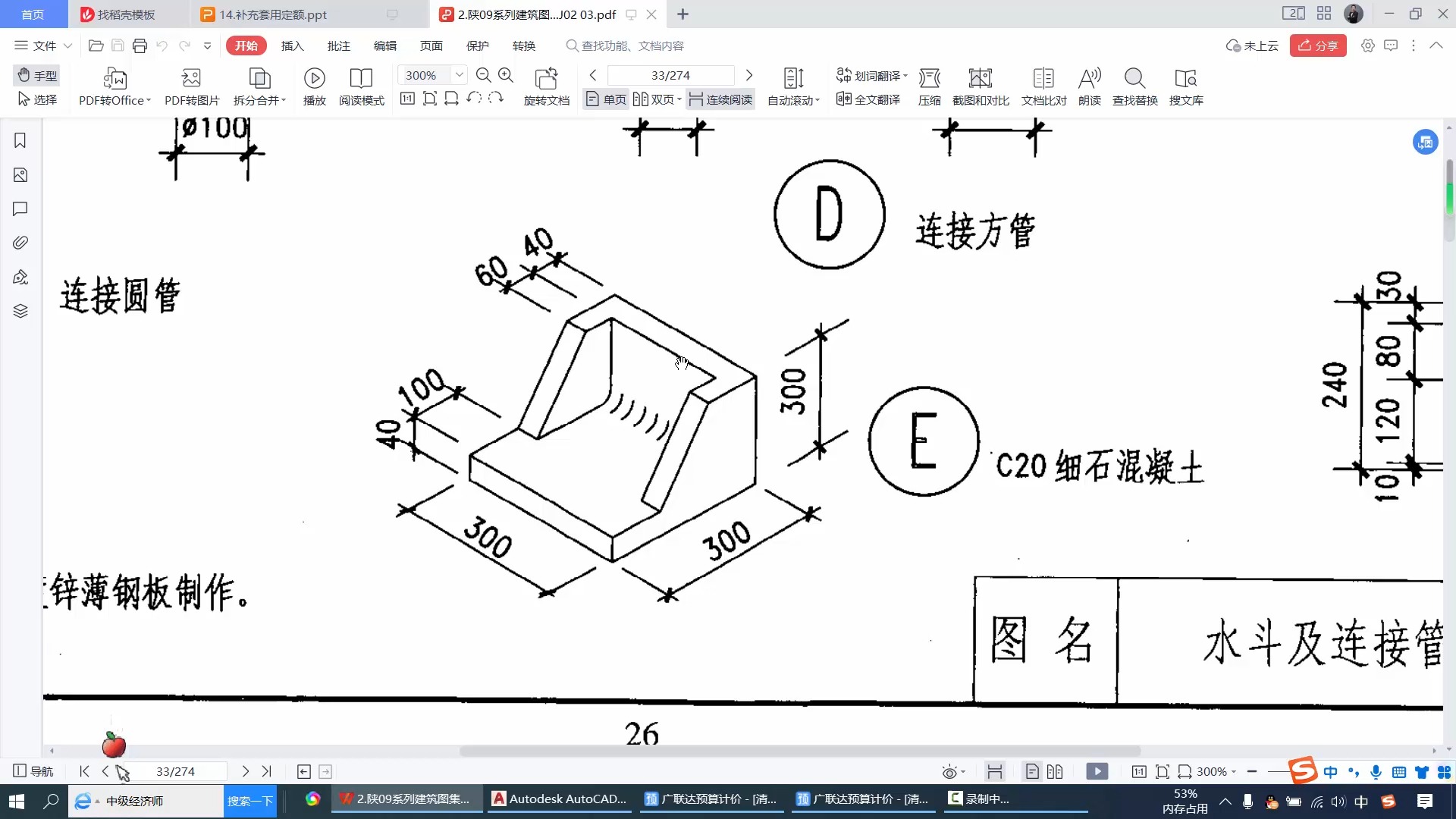This screenshot has height=819, width=1456.
Task: Open the 拆分合并 split and merge menu
Action: pos(259,86)
